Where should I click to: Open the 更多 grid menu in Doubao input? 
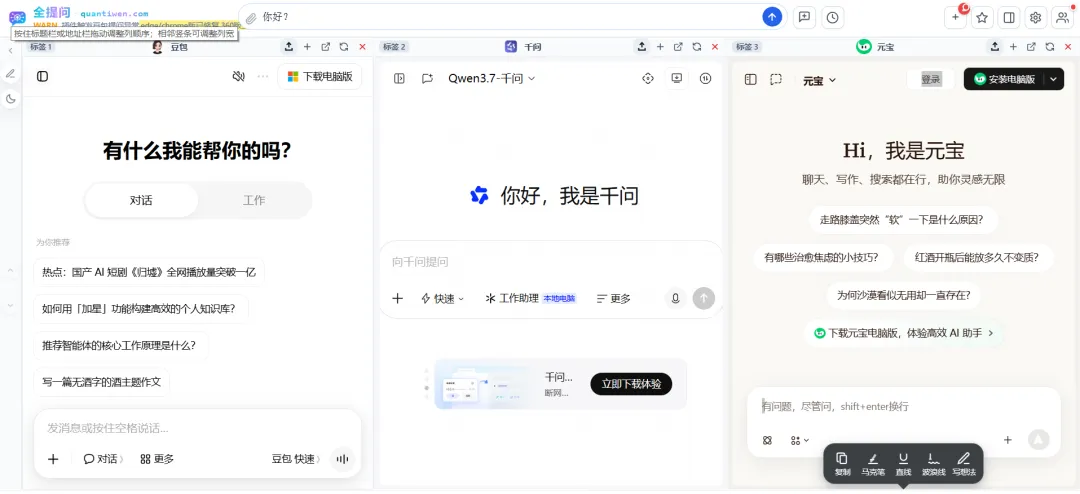(157, 459)
